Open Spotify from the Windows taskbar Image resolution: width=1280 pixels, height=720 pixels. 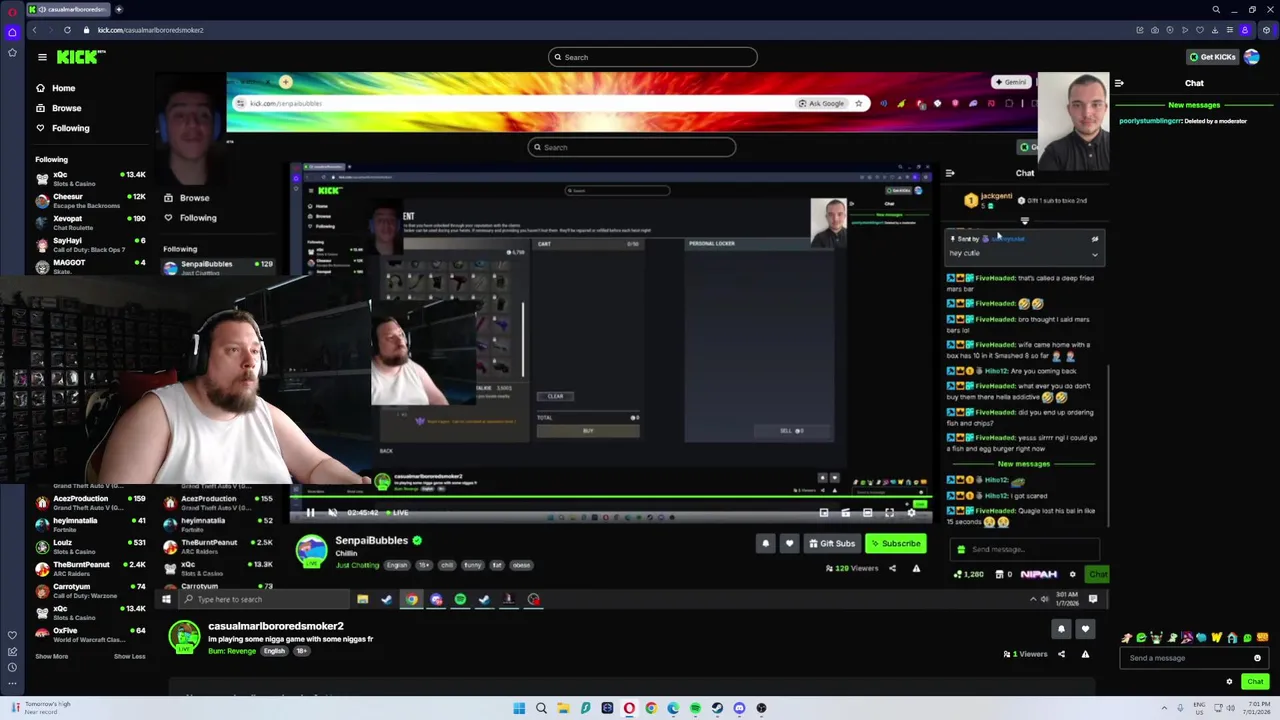coord(695,708)
